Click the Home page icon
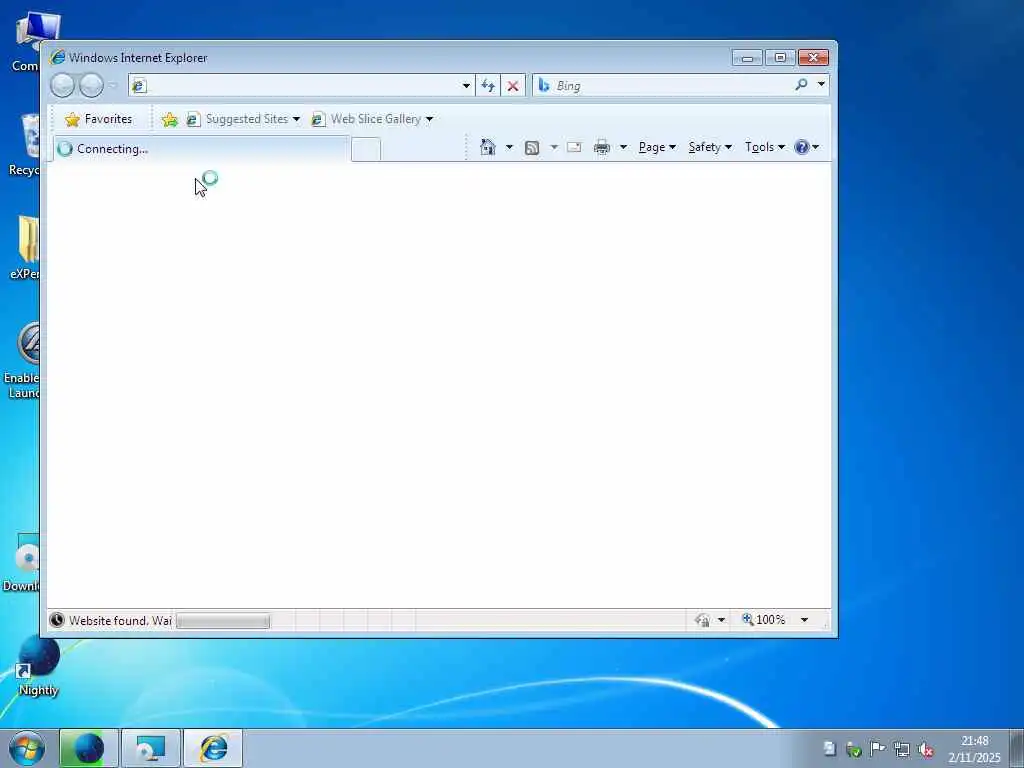This screenshot has width=1024, height=768. click(x=487, y=147)
